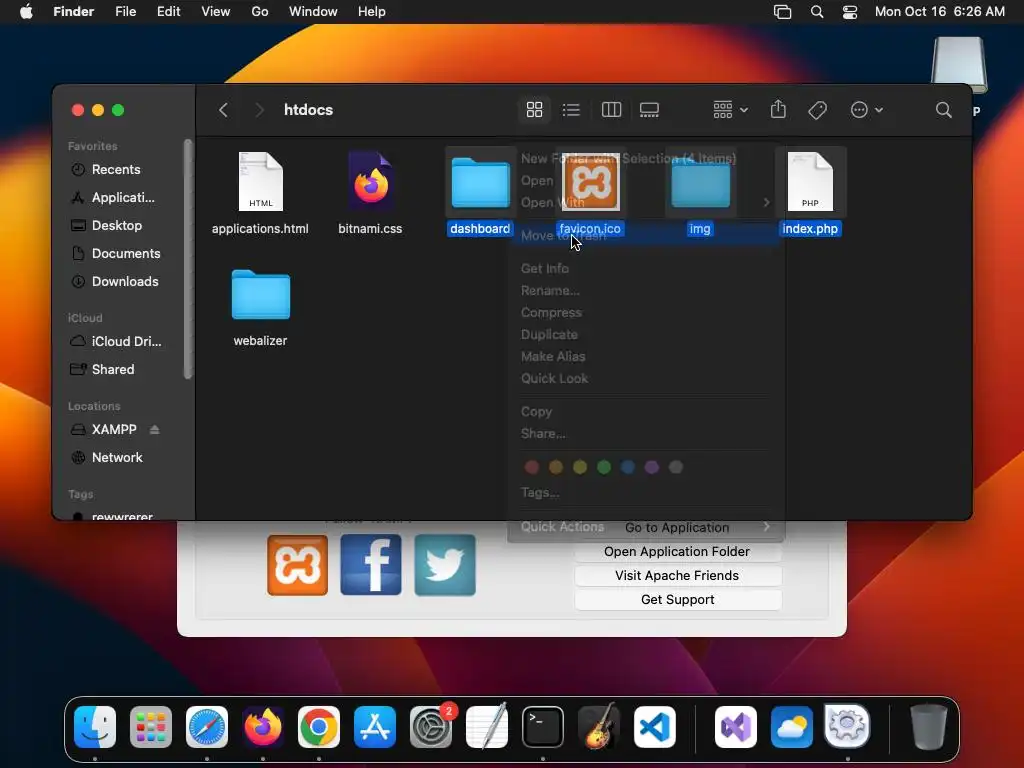The width and height of the screenshot is (1024, 768).
Task: Open Spotlight search in menu bar
Action: coord(816,12)
